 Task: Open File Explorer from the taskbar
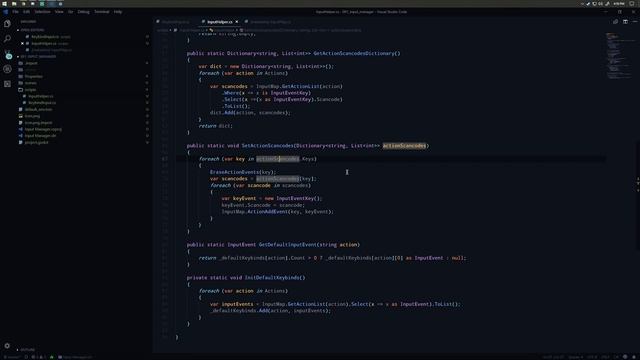click(14, 3)
